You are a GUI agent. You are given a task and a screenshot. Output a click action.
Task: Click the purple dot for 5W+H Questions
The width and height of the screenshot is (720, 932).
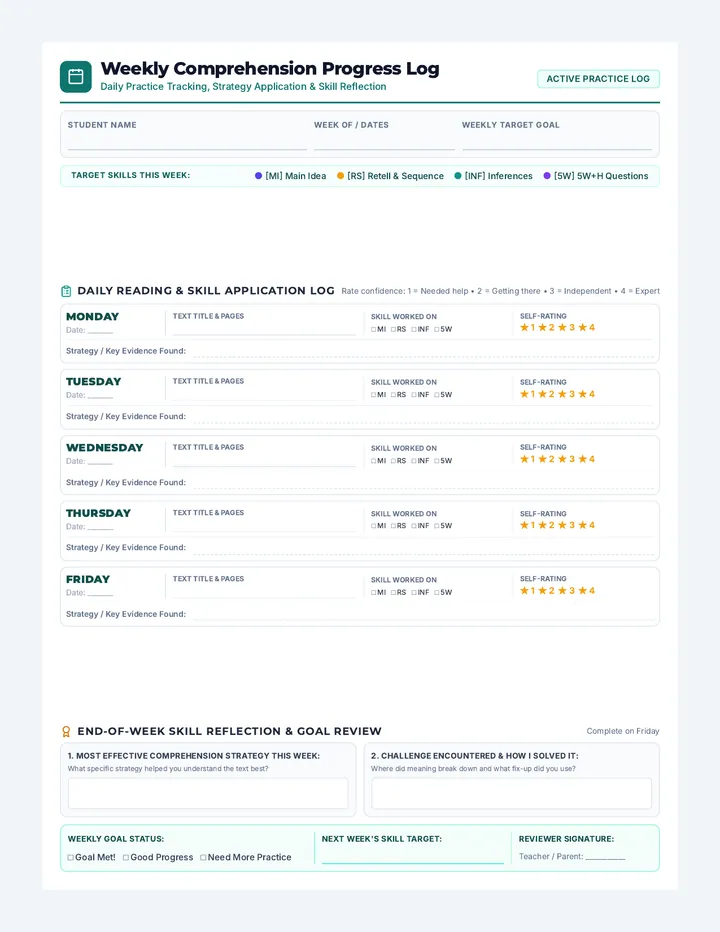pyautogui.click(x=547, y=176)
